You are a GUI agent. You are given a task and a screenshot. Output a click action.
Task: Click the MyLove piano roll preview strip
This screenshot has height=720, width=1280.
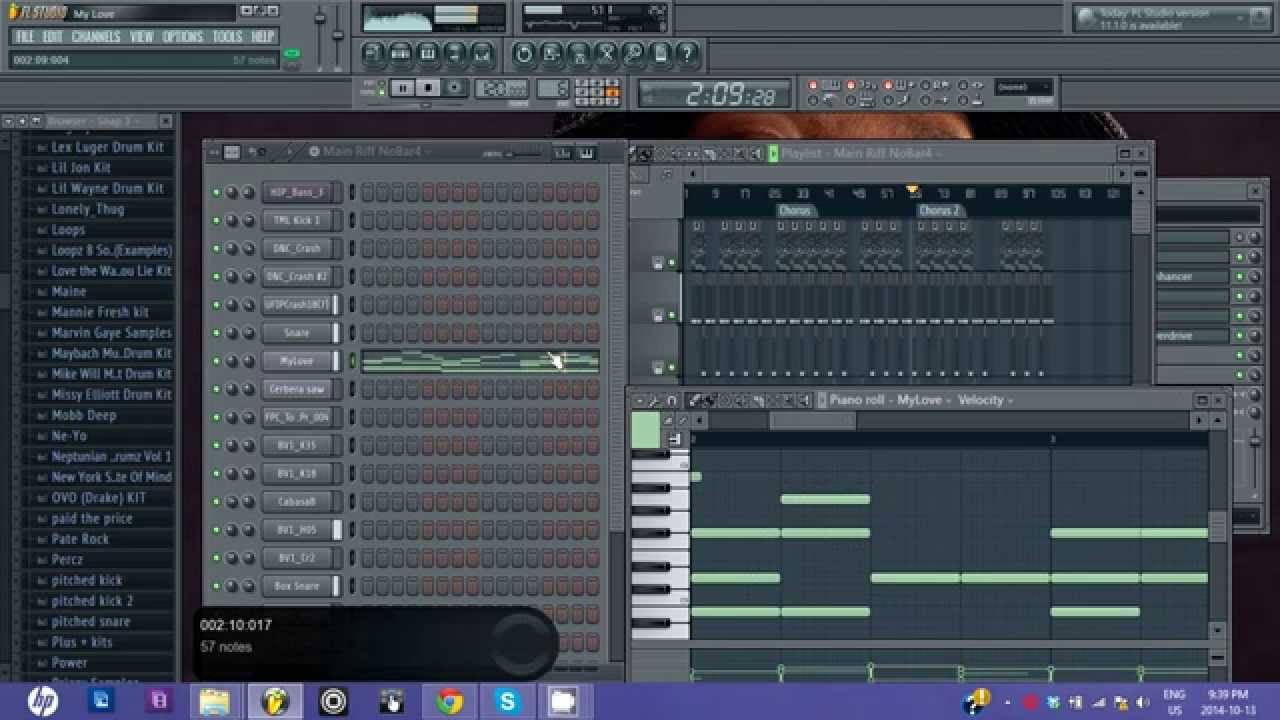pyautogui.click(x=480, y=361)
